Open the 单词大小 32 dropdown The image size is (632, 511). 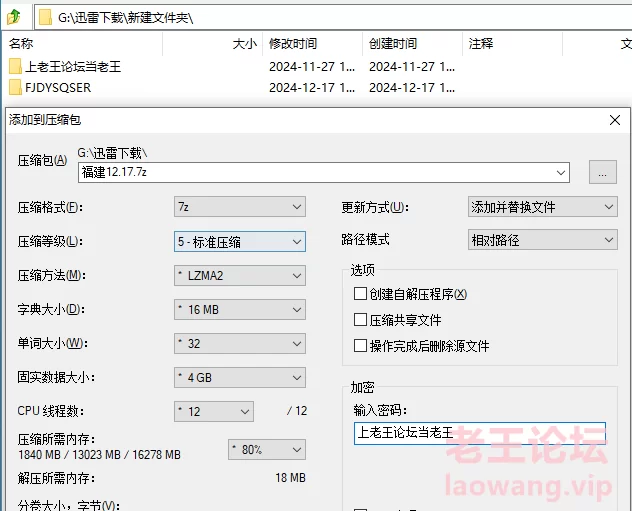click(240, 343)
